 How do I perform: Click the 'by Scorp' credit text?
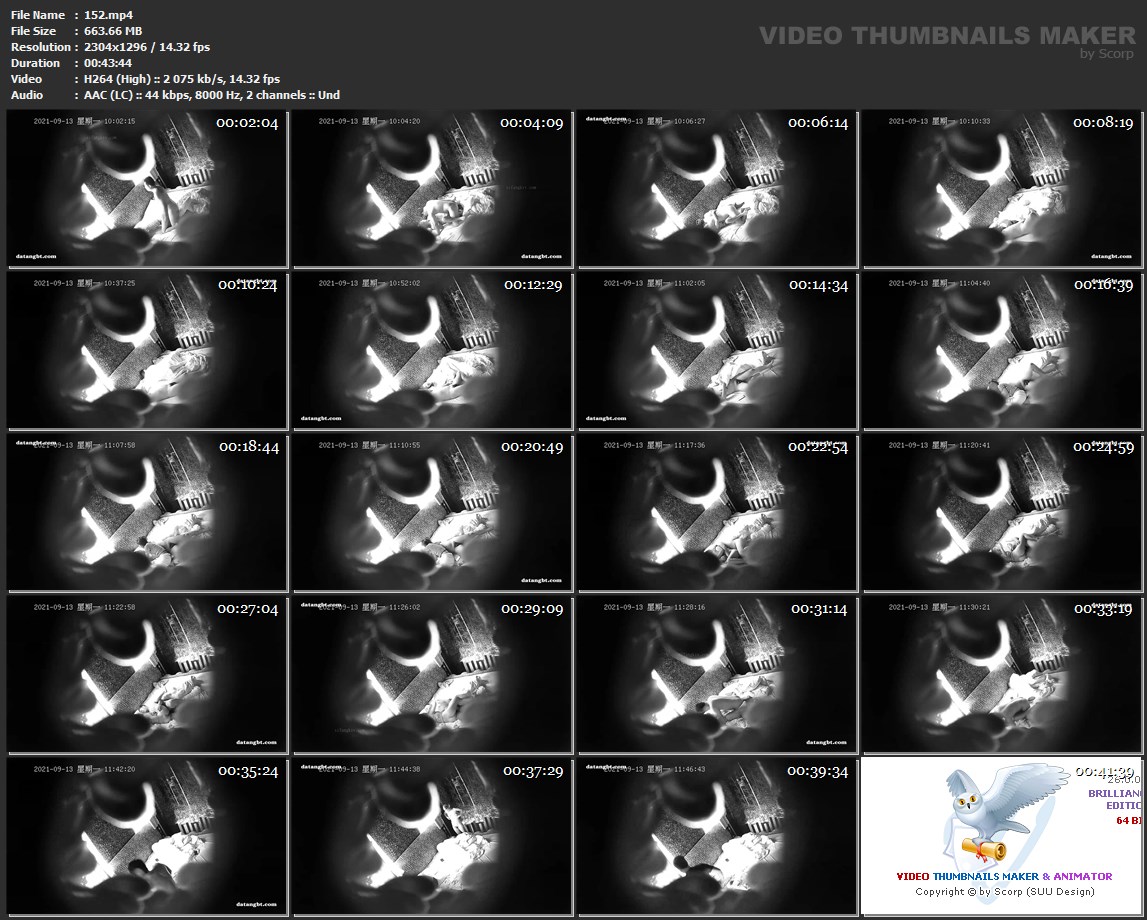pos(1107,53)
